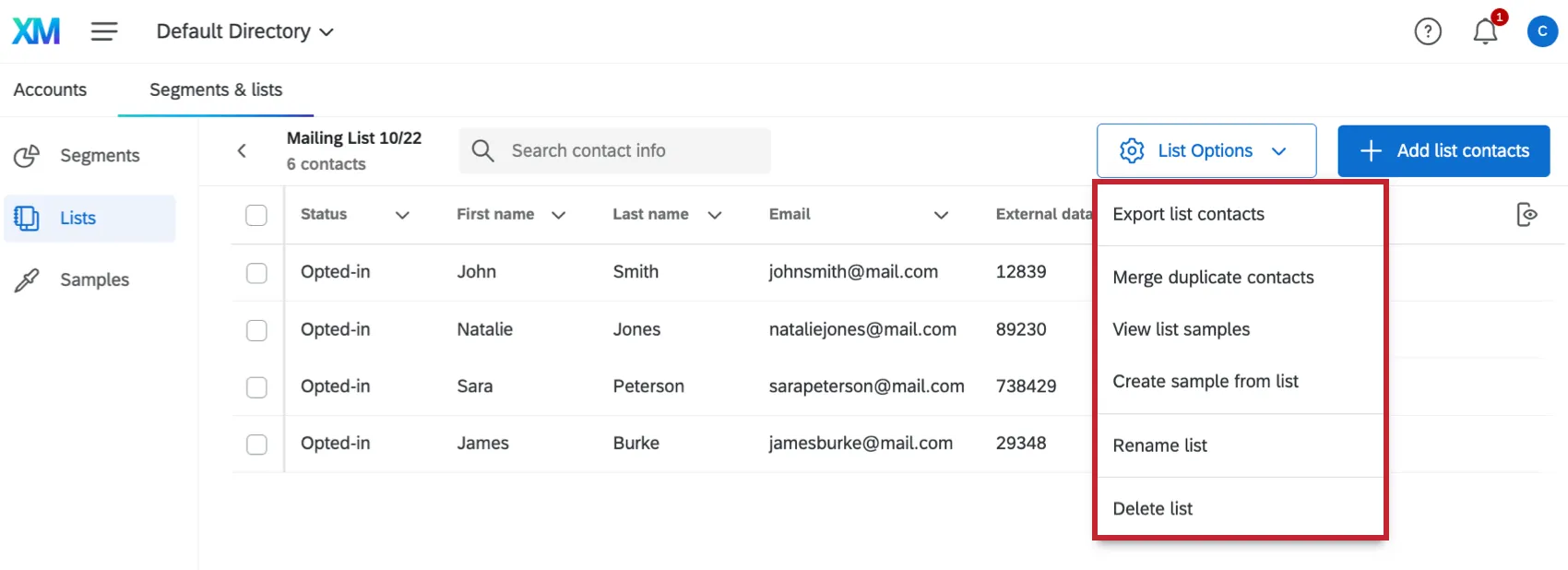Image resolution: width=1568 pixels, height=570 pixels.
Task: Click the Add list contacts button
Action: pyautogui.click(x=1443, y=150)
